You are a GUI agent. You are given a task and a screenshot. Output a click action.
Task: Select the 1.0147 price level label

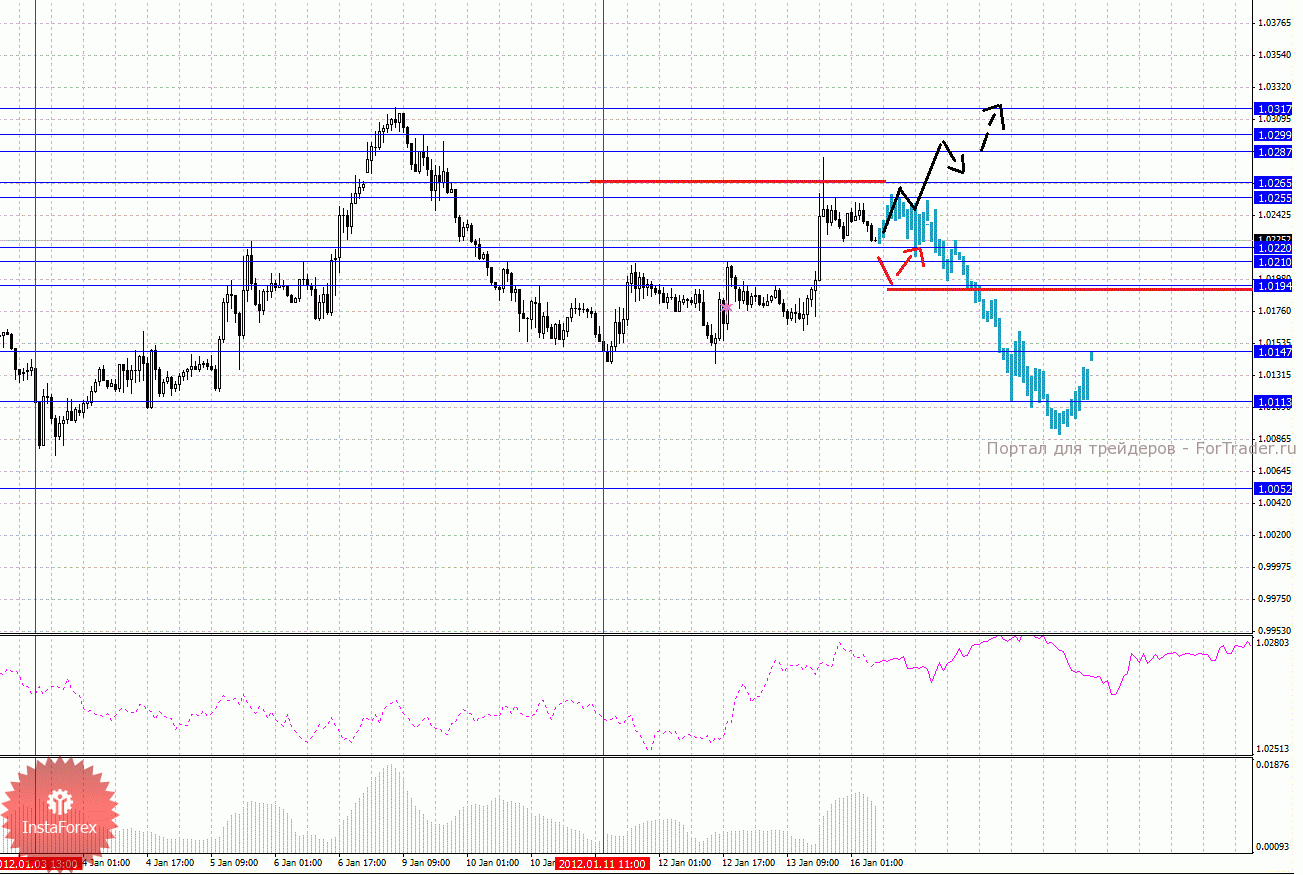[x=1272, y=352]
